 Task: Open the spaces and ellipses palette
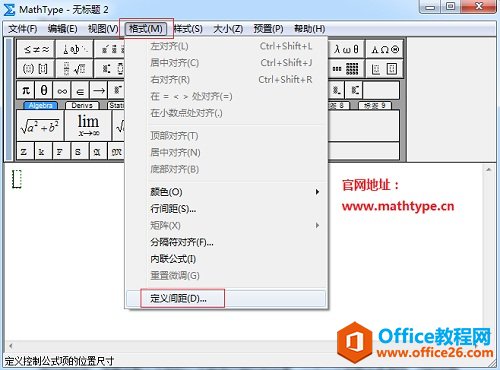click(x=75, y=49)
